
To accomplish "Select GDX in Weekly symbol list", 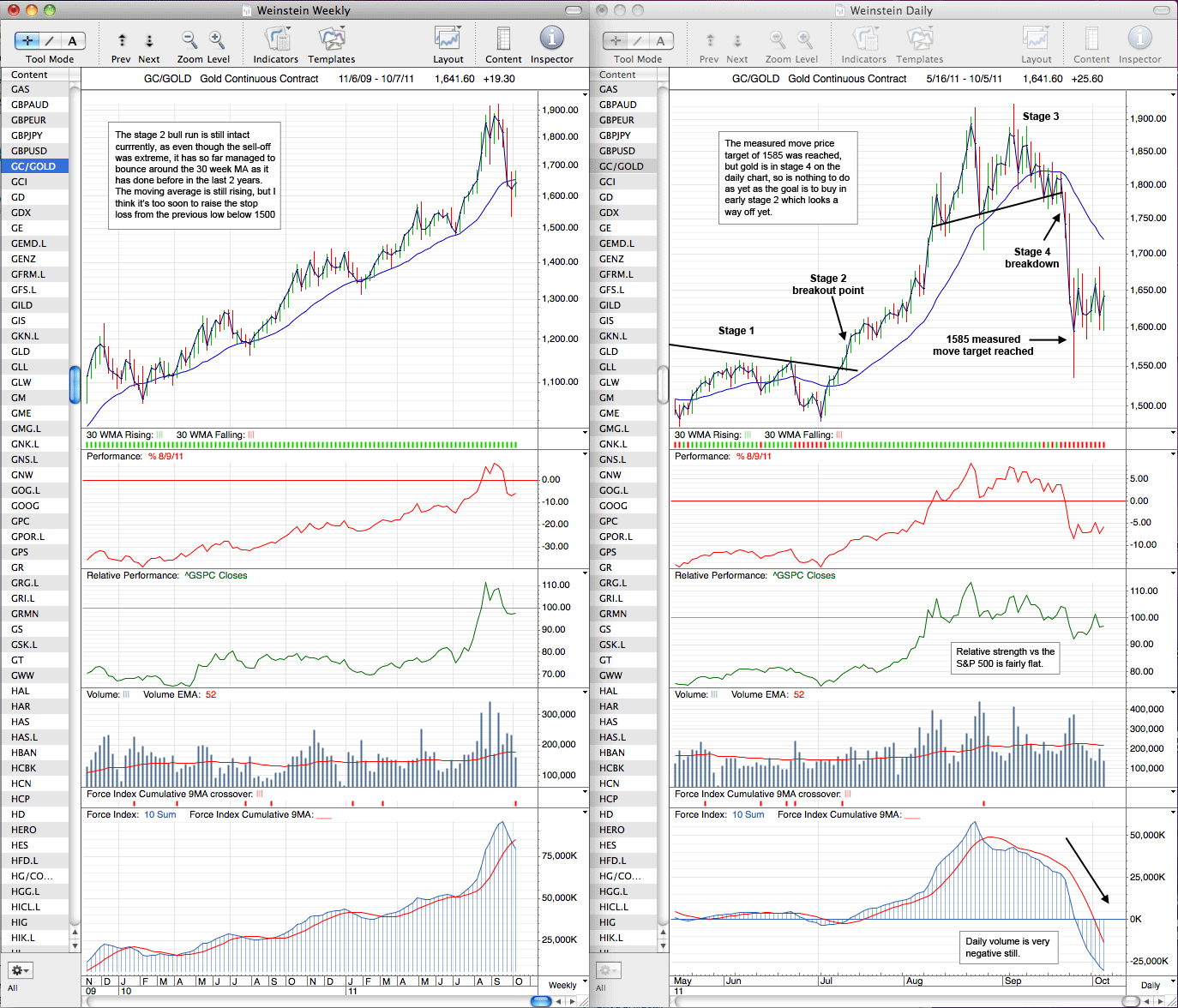I will (34, 213).
